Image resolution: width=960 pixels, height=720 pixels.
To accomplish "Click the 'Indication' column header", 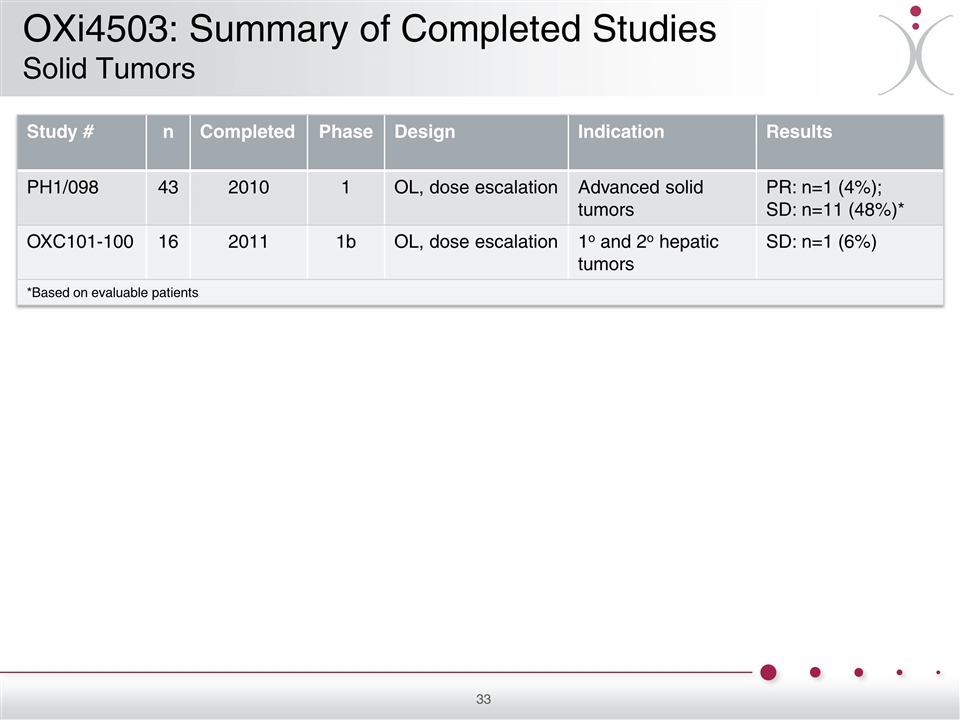I will [621, 132].
